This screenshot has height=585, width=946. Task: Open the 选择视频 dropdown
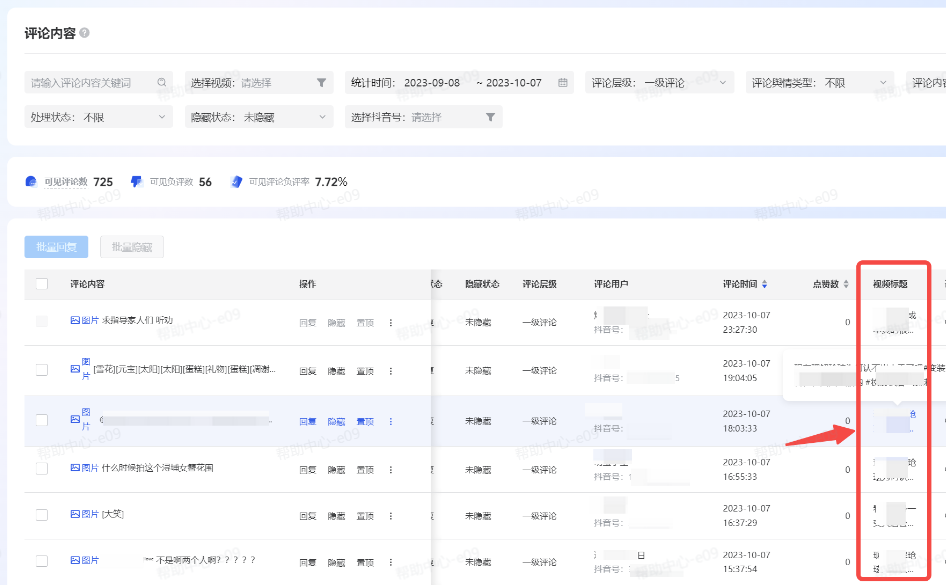(x=259, y=82)
